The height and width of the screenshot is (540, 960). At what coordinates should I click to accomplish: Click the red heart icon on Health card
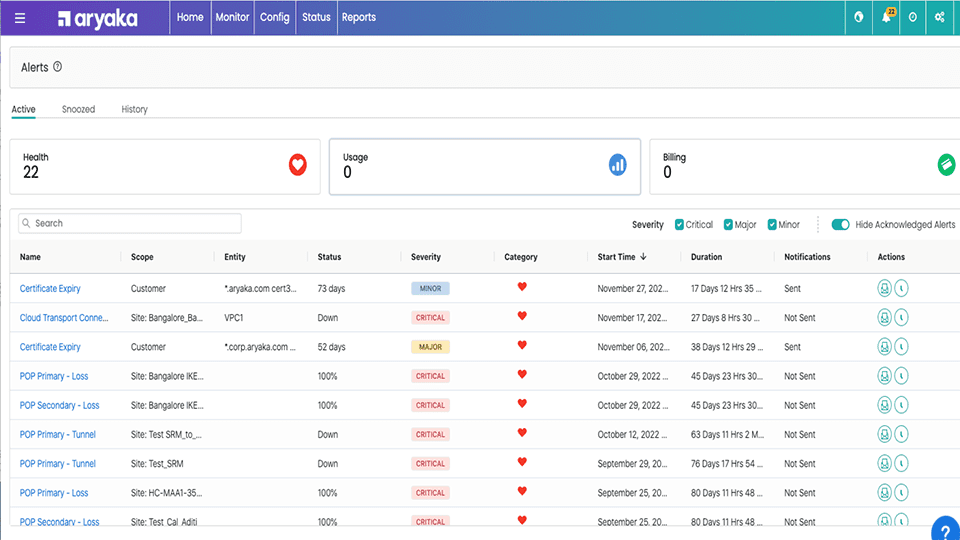tap(298, 165)
